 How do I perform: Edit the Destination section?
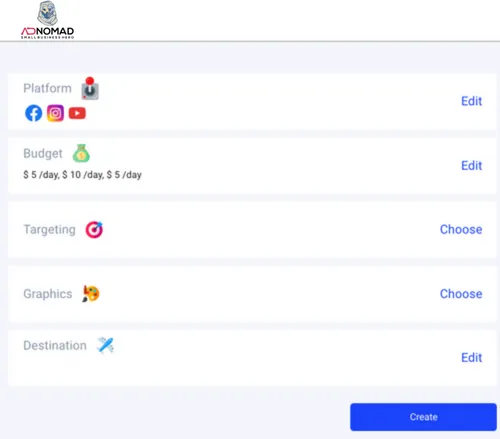coord(472,358)
